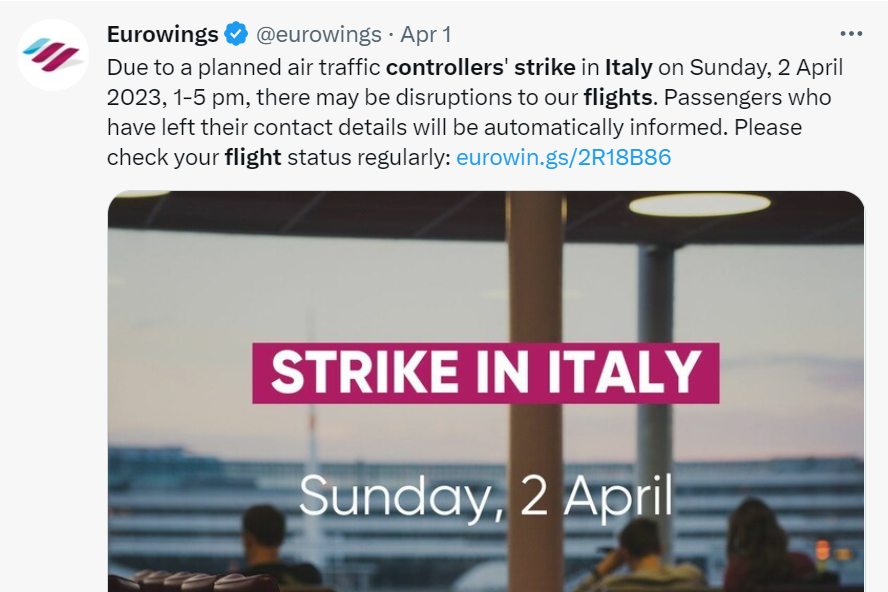This screenshot has width=888, height=592.
Task: Open the Eurowings profile avatar
Action: [x=53, y=56]
